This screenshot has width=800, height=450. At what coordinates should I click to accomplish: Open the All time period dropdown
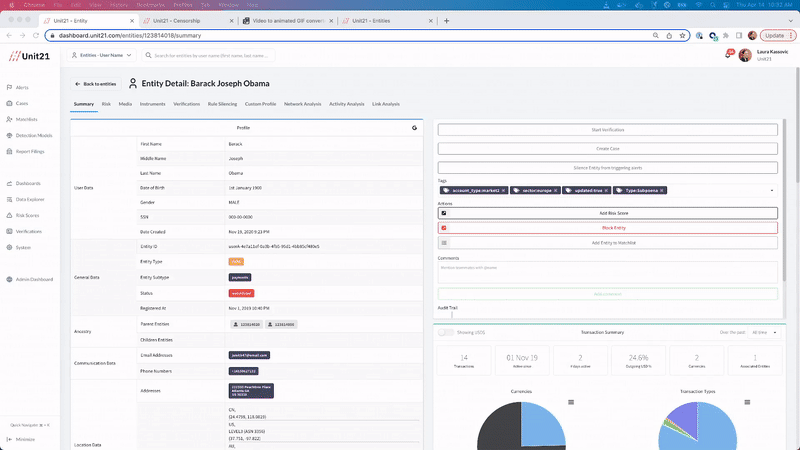point(764,332)
